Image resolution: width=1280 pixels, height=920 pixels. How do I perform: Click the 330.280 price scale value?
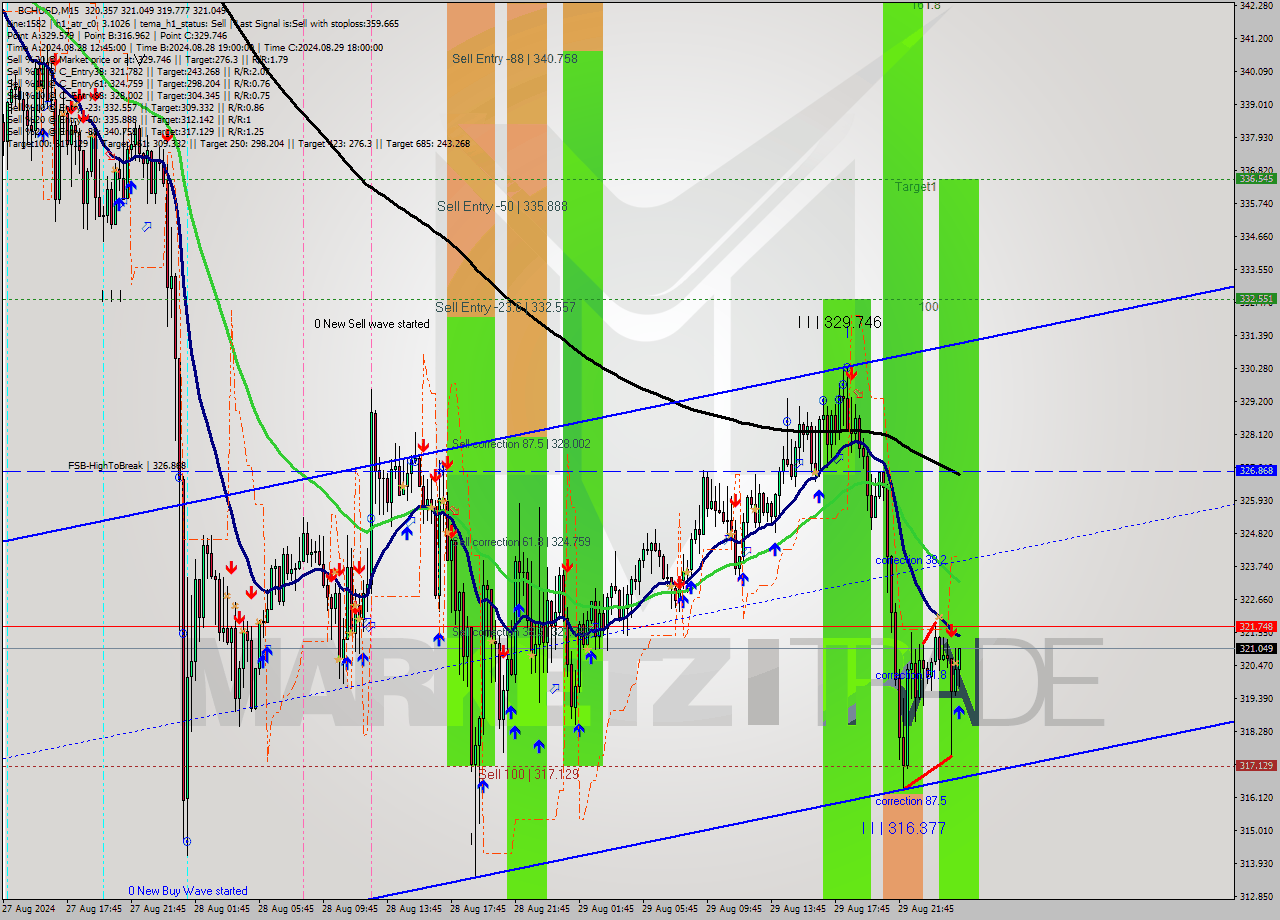pyautogui.click(x=1255, y=368)
